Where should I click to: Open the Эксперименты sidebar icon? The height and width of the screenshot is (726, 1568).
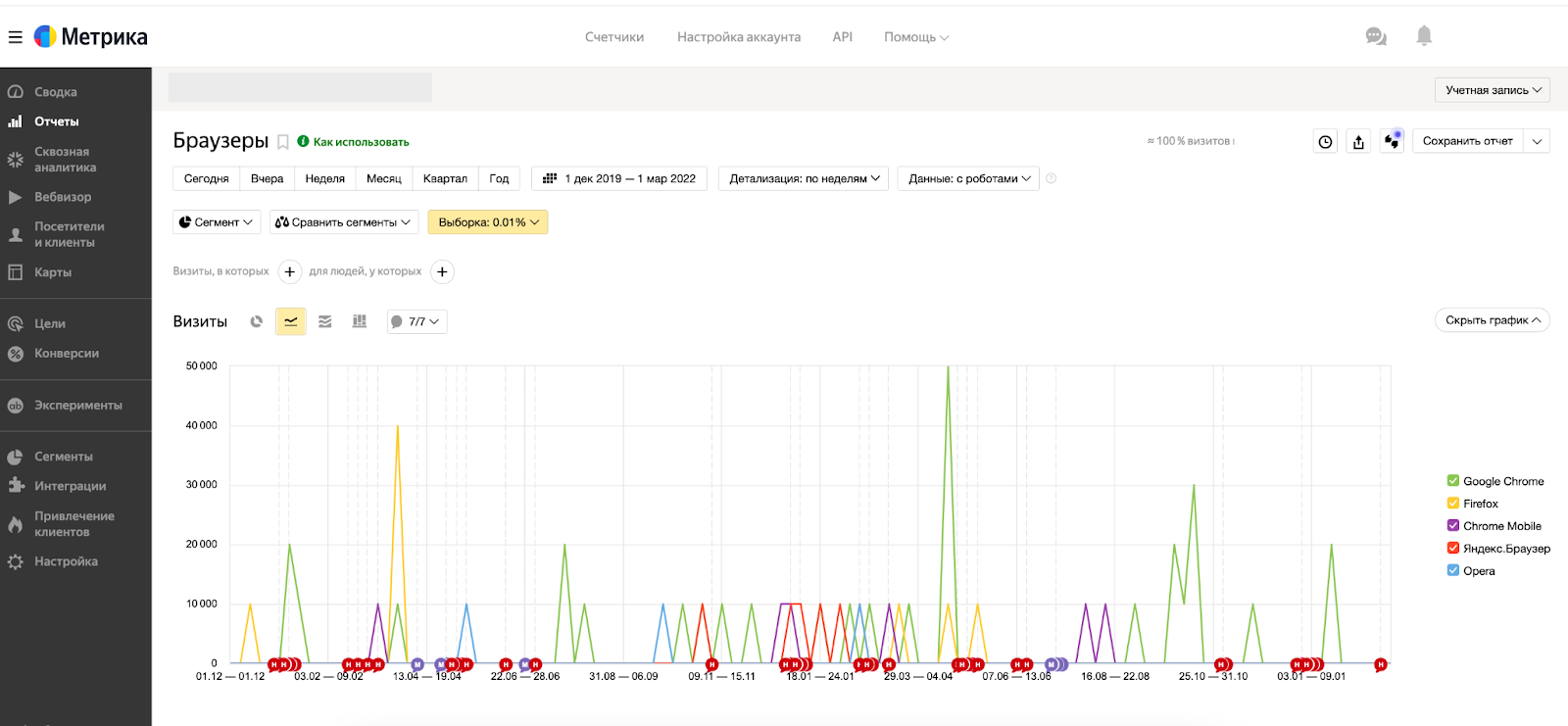click(x=15, y=406)
